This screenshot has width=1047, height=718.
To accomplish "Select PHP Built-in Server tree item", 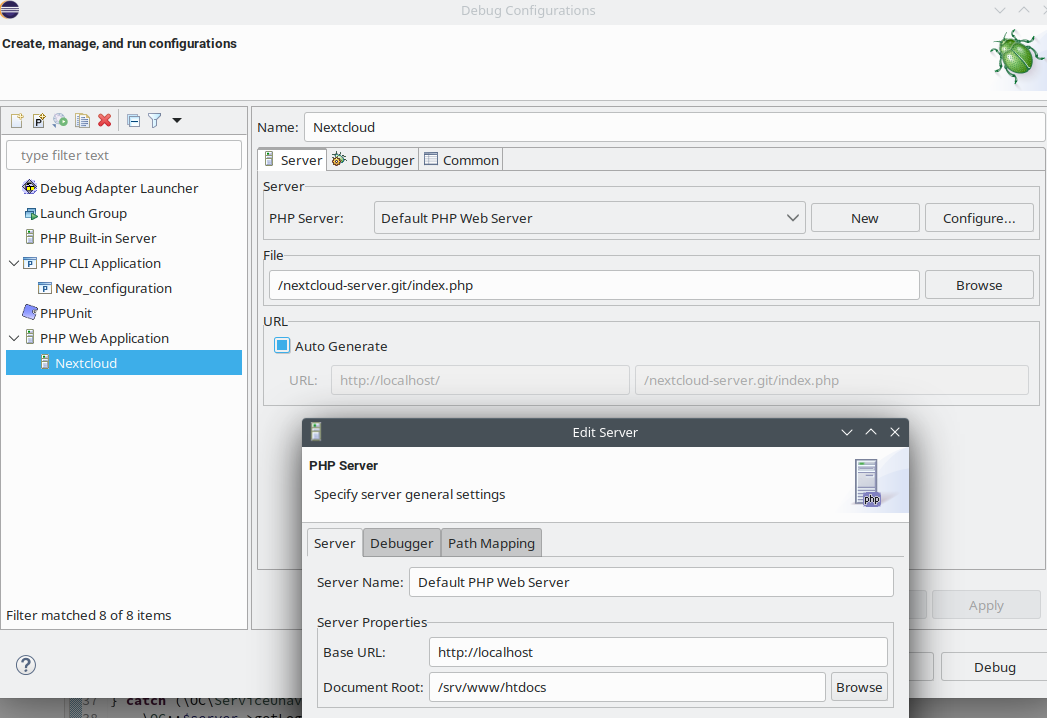I will pyautogui.click(x=98, y=238).
